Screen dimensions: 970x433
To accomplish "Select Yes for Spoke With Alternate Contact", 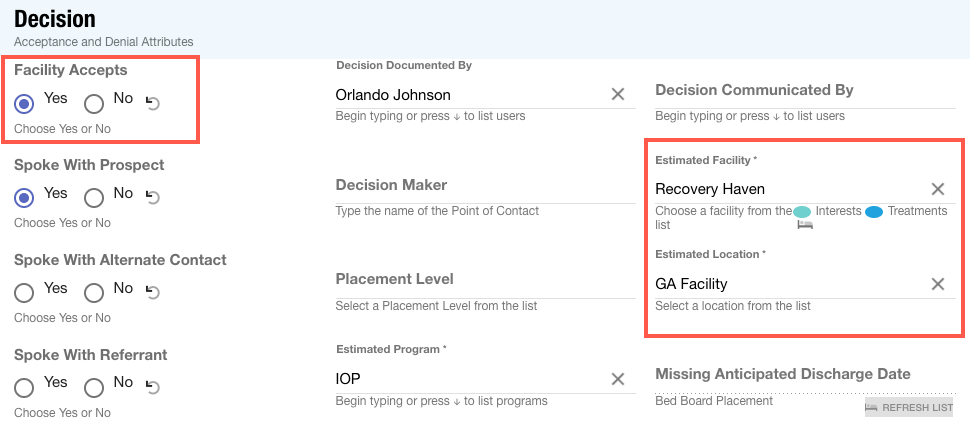I will click(x=25, y=293).
